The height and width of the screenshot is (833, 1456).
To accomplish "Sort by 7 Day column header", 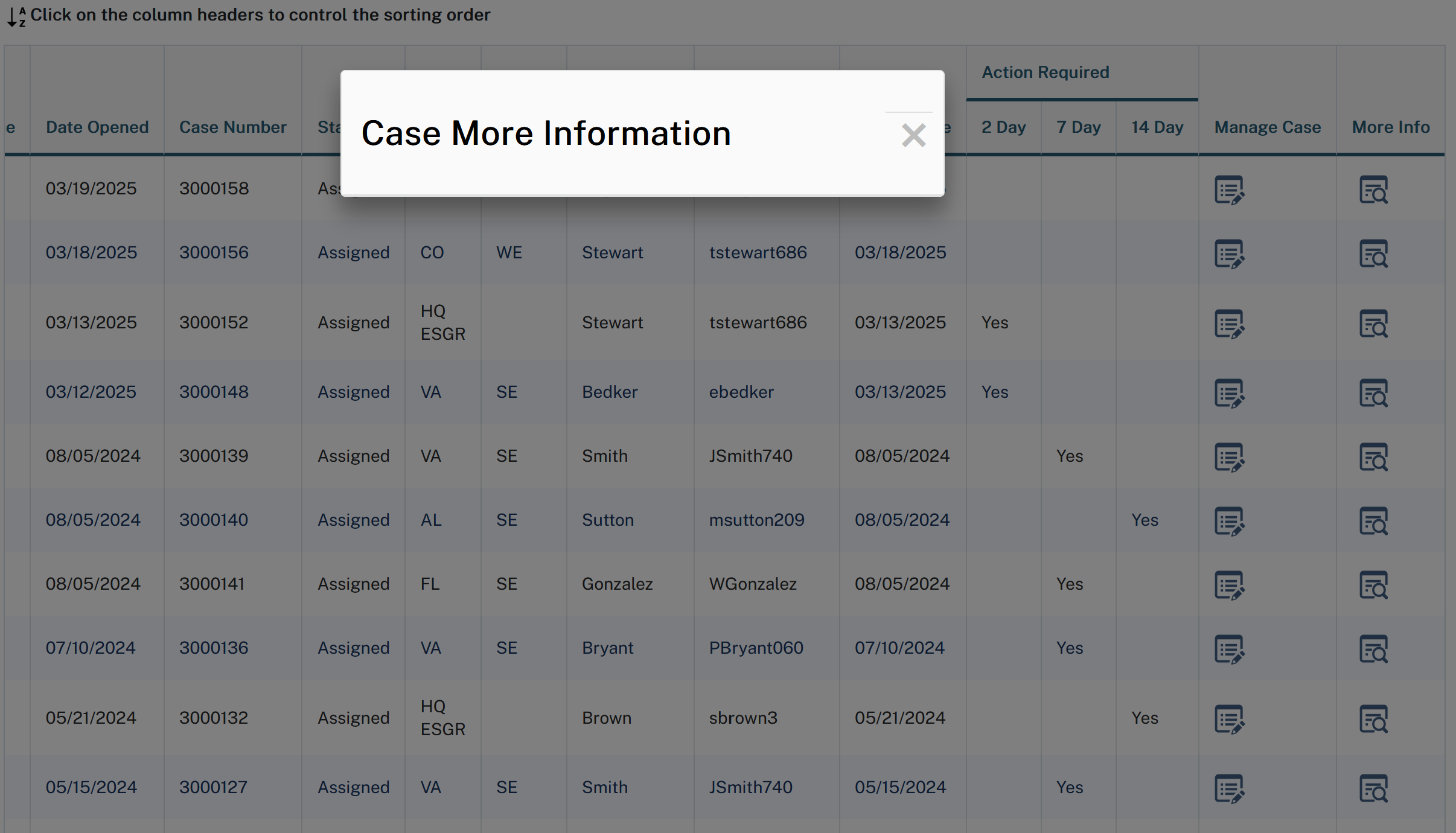I will (1078, 127).
